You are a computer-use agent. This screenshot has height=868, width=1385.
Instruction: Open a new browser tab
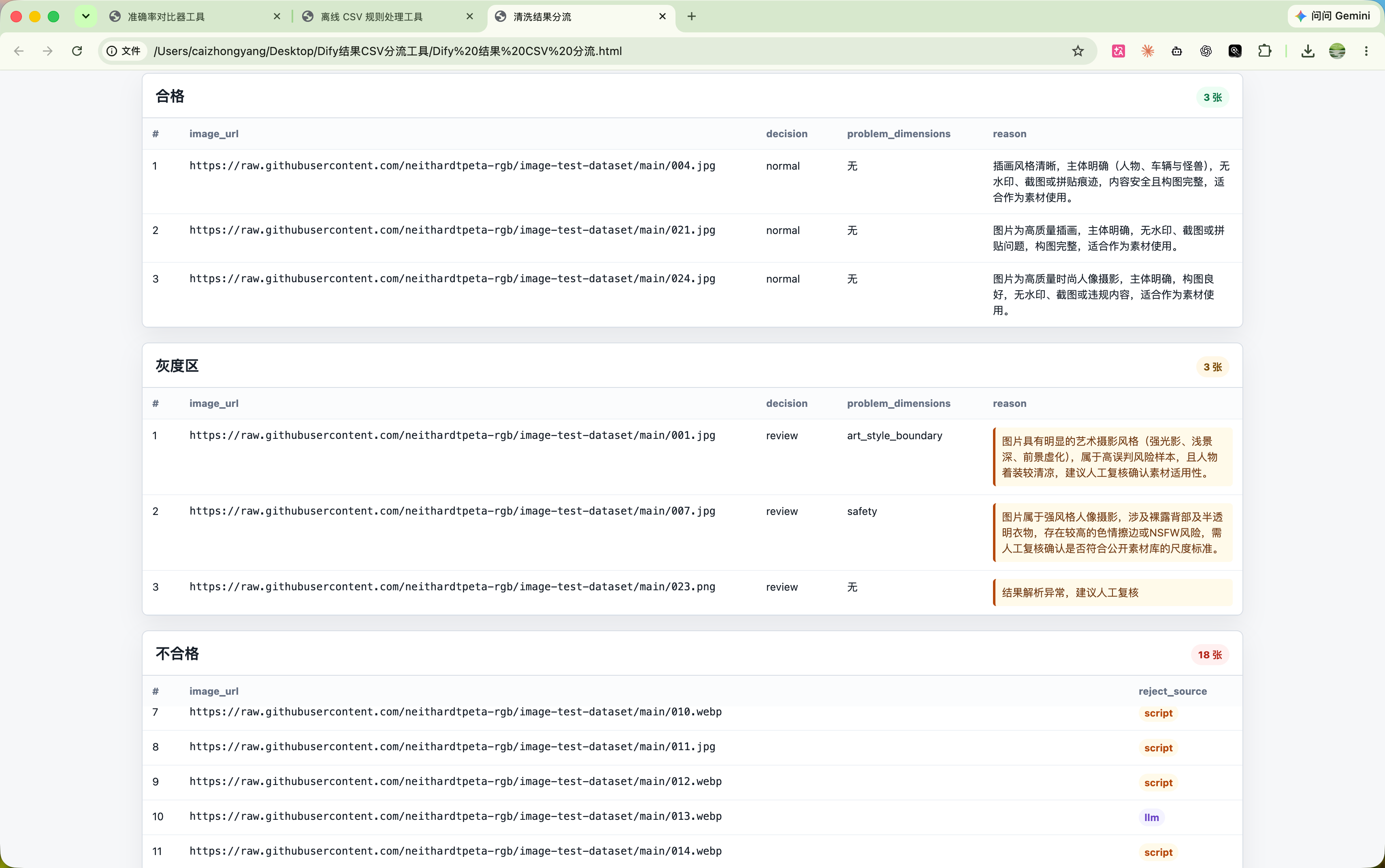click(x=691, y=17)
